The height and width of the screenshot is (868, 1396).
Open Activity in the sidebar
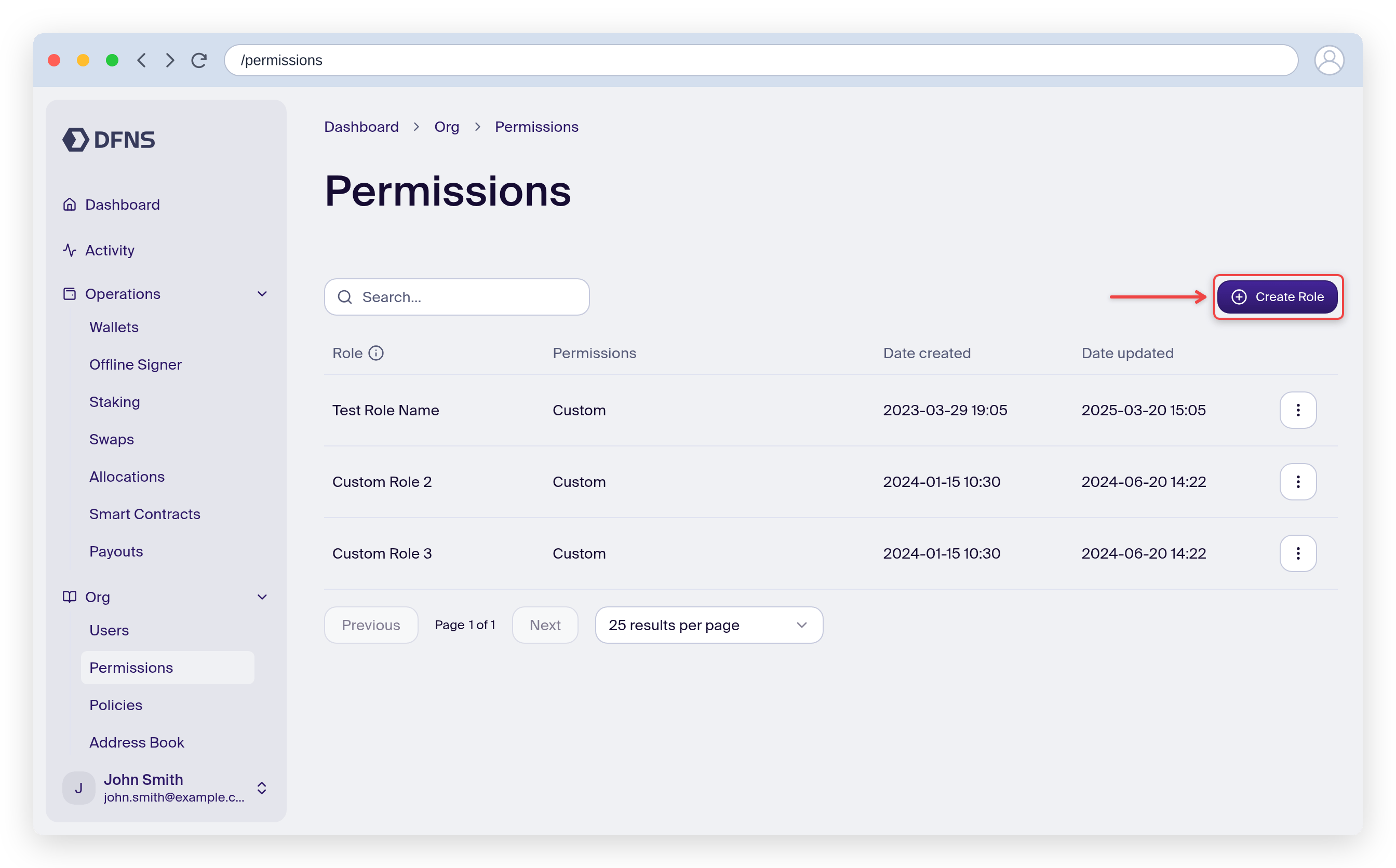tap(110, 250)
